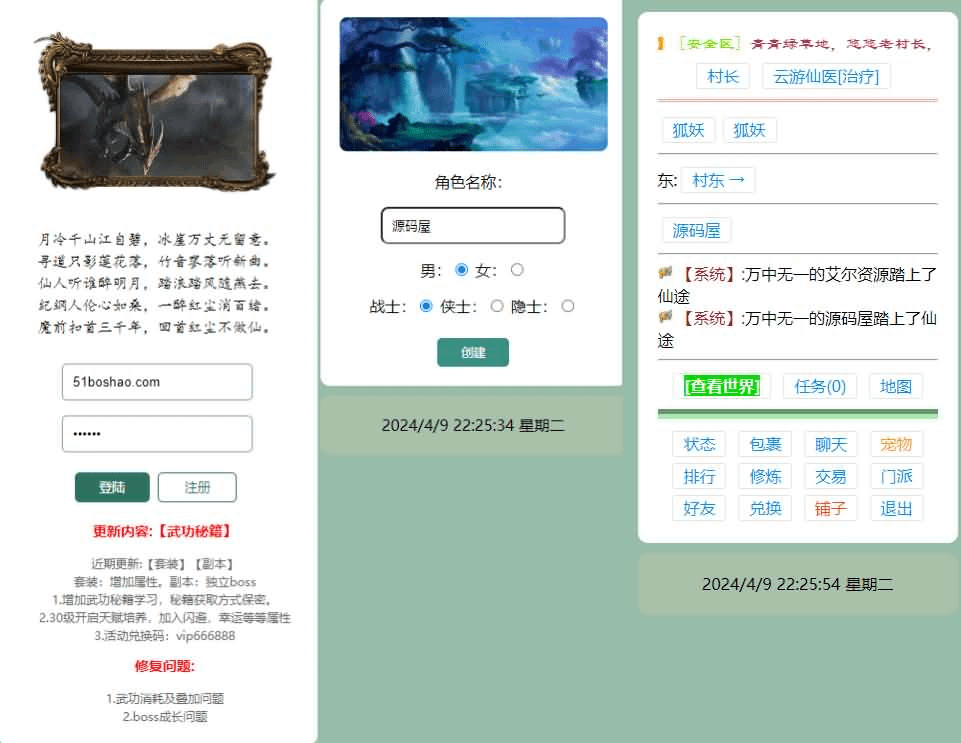The image size is (961, 743).
Task: Click 退出 to log out
Action: pos(896,508)
